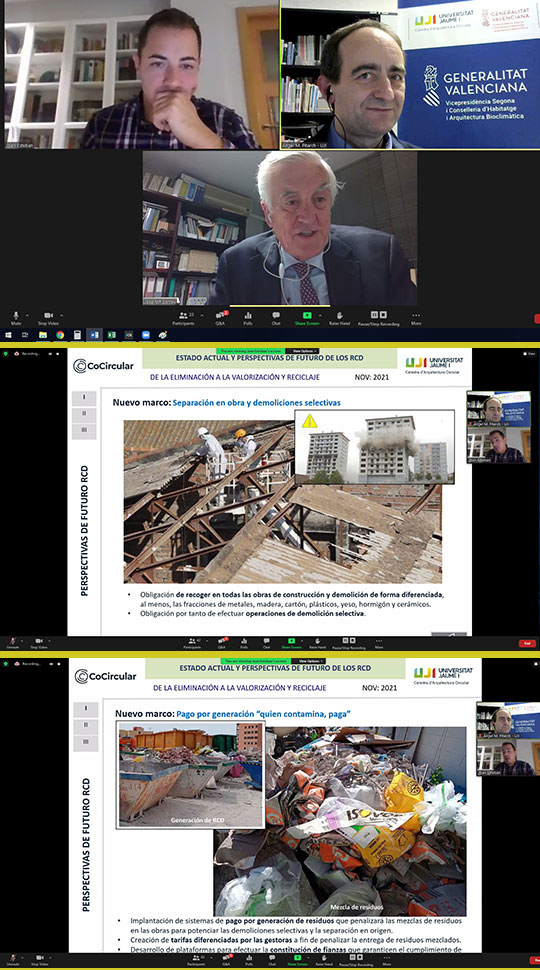Select Angel M. Pitarch's video tile in the top window

tap(410, 74)
